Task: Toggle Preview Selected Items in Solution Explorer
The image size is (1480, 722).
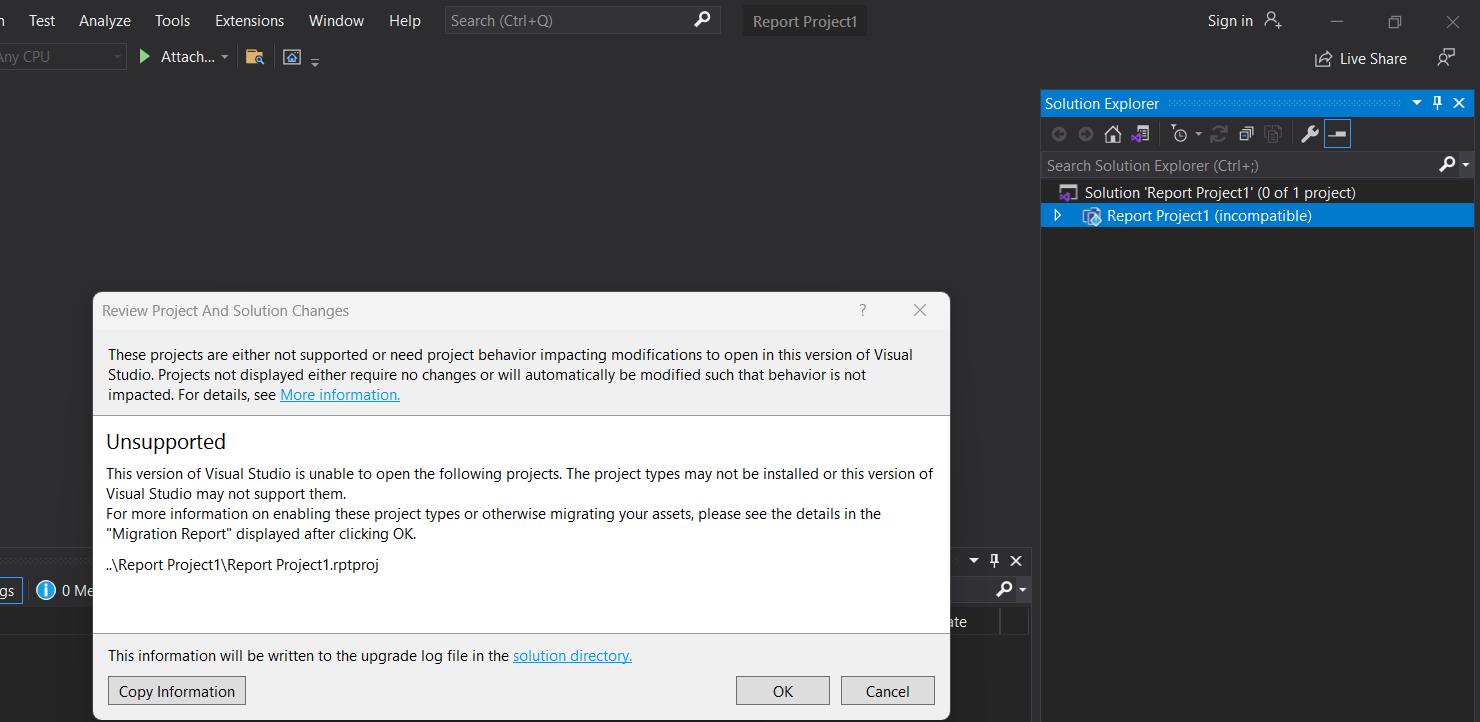Action: click(1337, 134)
